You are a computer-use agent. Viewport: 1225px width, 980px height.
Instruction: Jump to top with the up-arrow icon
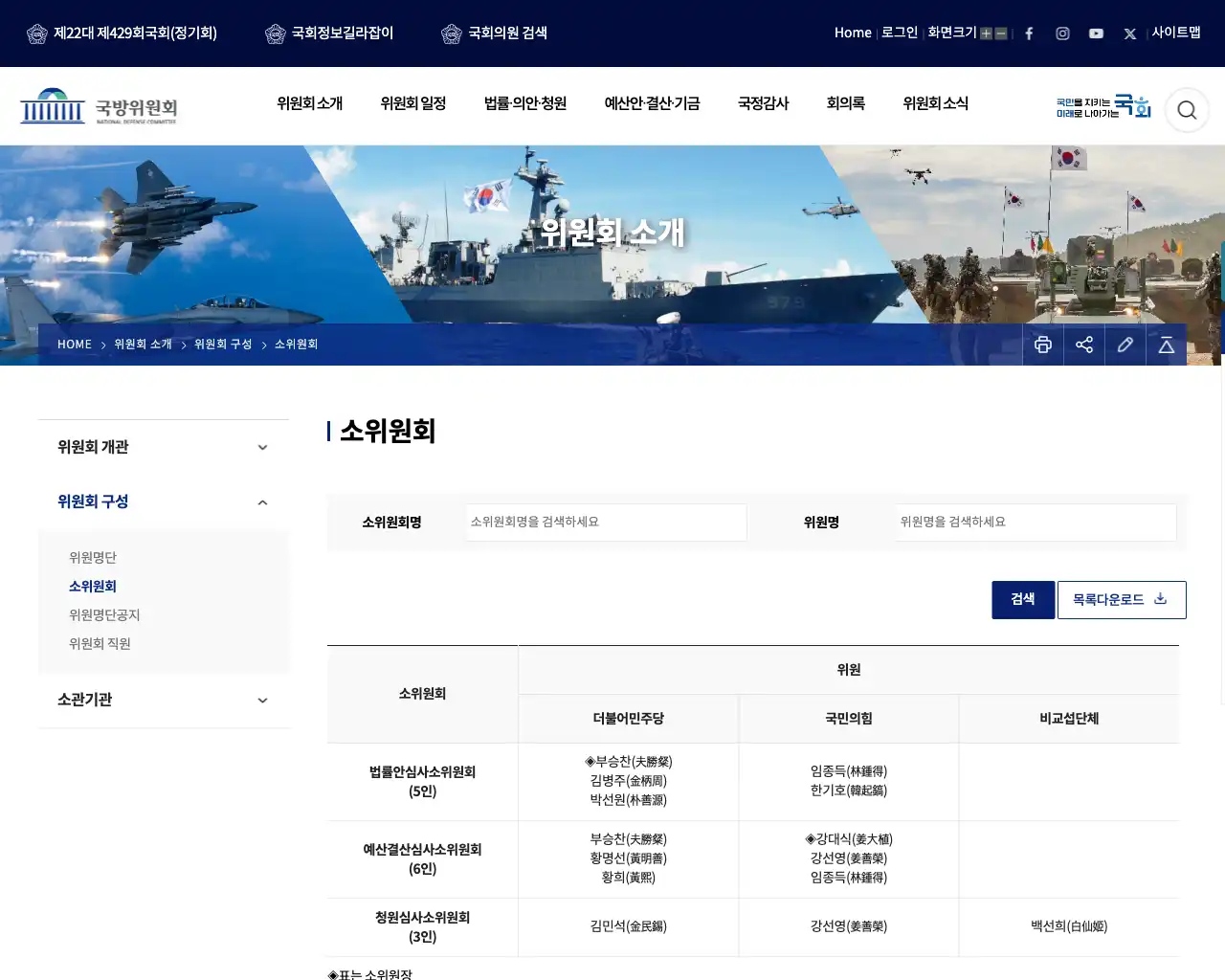click(1167, 345)
